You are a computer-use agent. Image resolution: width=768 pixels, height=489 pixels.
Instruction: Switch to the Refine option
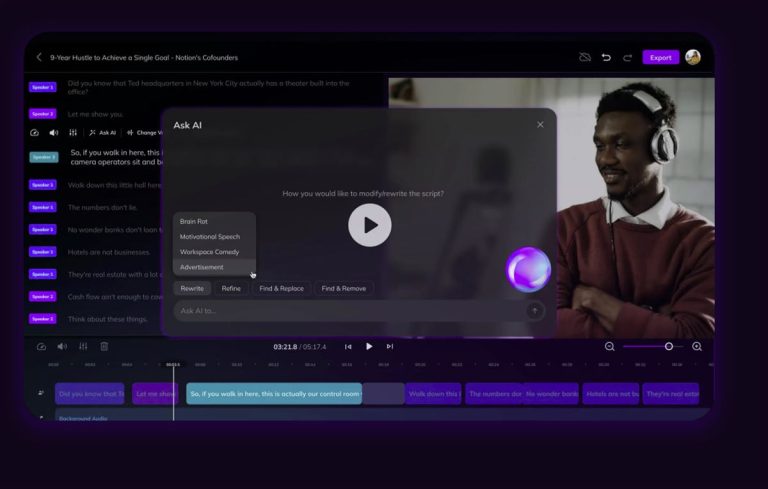point(231,288)
